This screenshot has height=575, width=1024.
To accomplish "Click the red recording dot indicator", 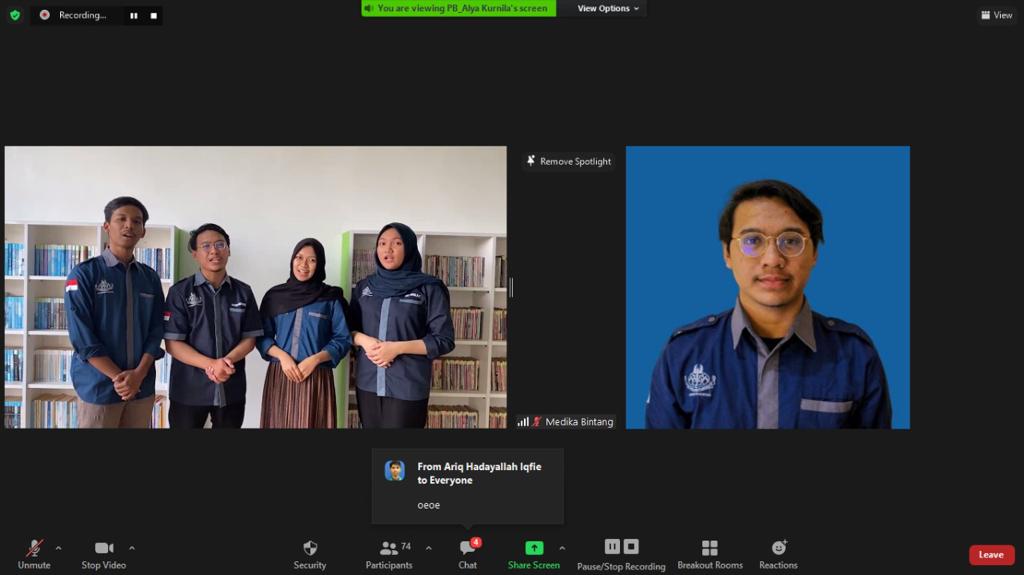I will click(44, 15).
